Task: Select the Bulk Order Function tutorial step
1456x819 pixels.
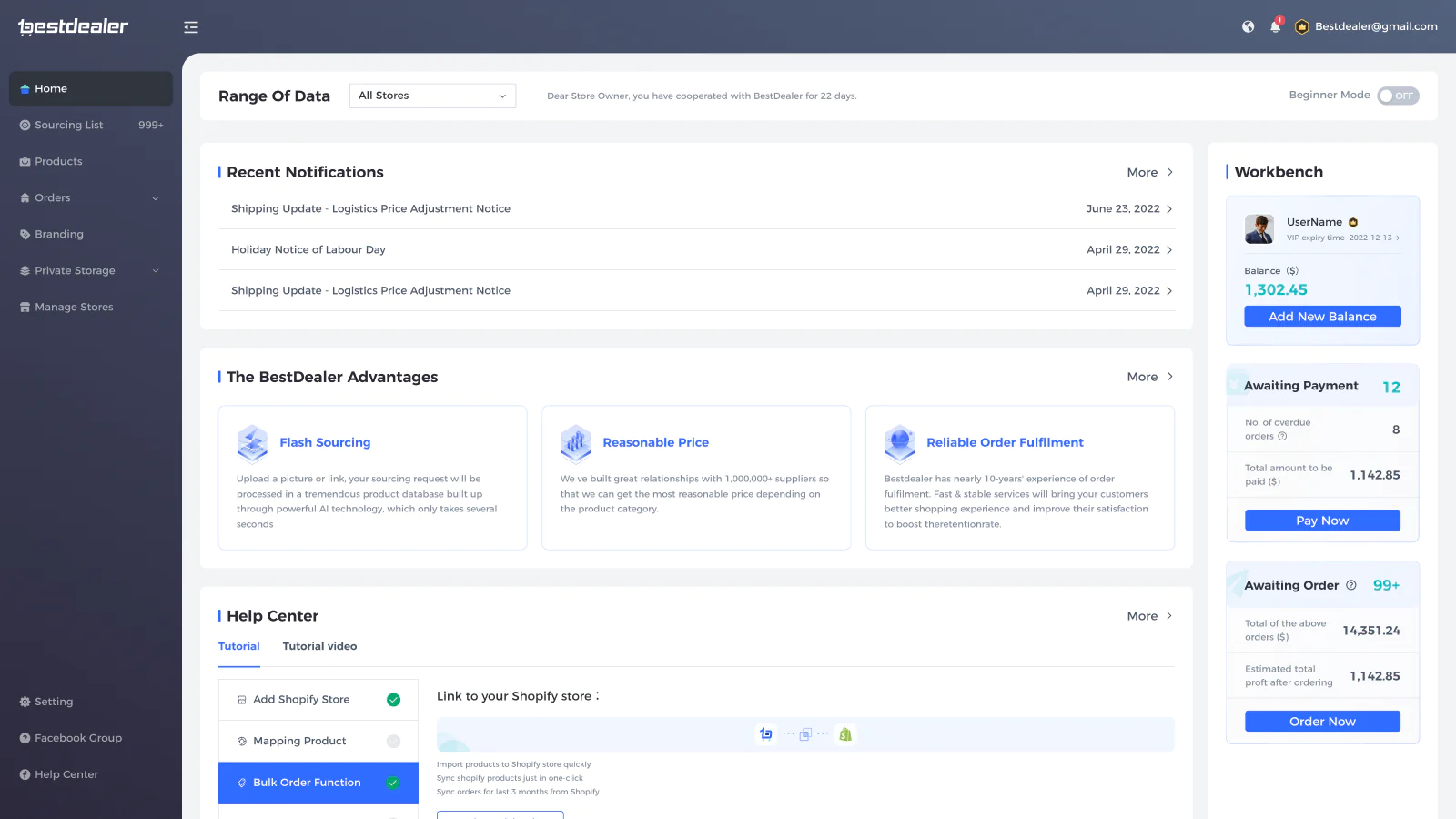Action: coord(318,783)
